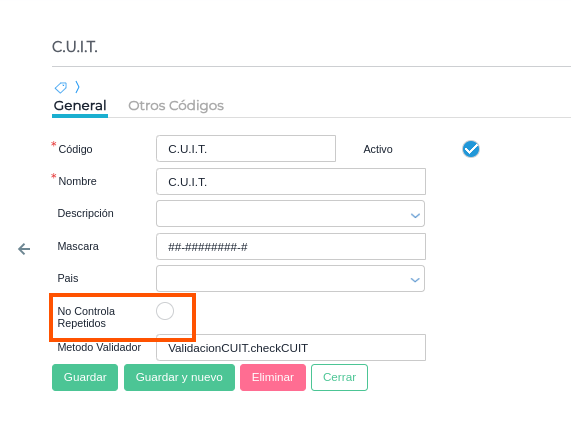Focus the Código input field
This screenshot has width=571, height=442.
pos(246,149)
